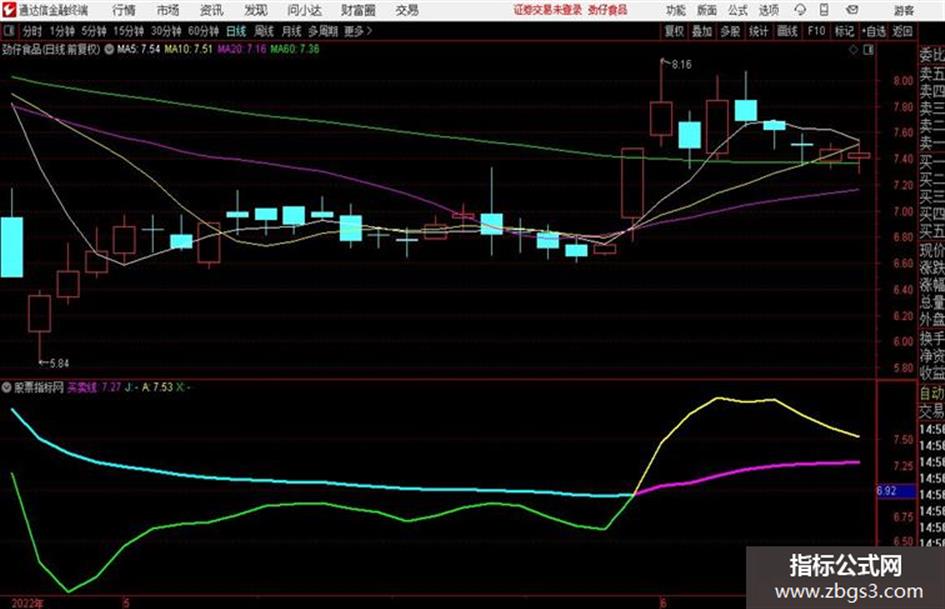Click the 股票指标网 sub-indicator name
This screenshot has width=945, height=609.
[x=39, y=387]
